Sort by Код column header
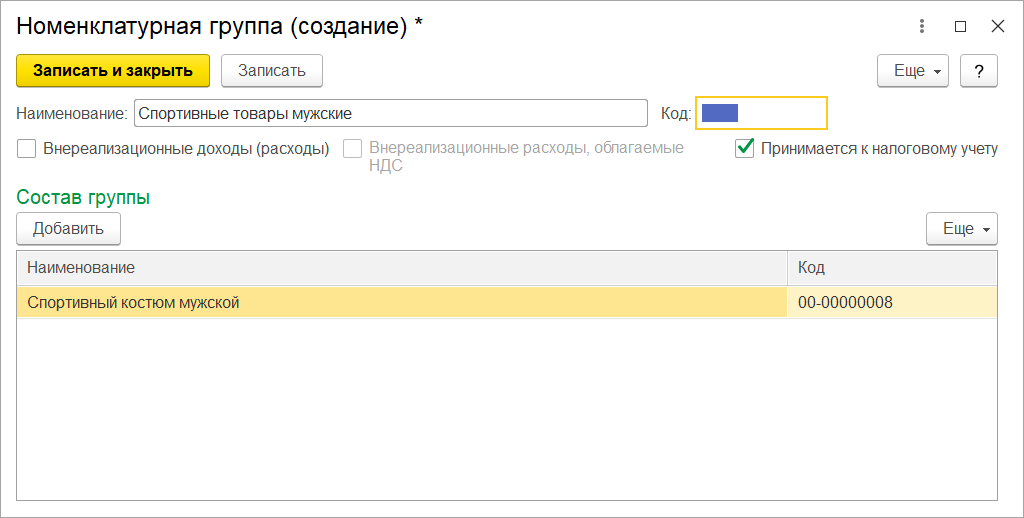The width and height of the screenshot is (1024, 518). [x=892, y=267]
